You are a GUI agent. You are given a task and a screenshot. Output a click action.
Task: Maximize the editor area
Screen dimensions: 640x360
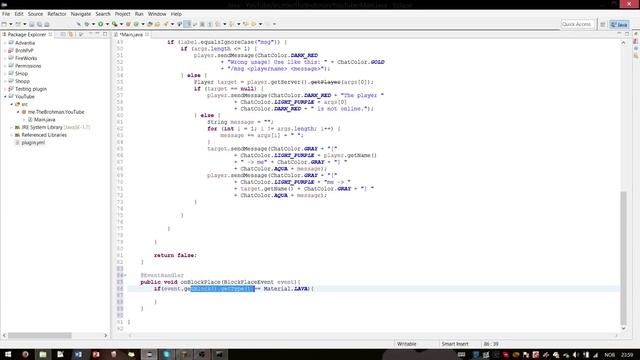tap(627, 34)
